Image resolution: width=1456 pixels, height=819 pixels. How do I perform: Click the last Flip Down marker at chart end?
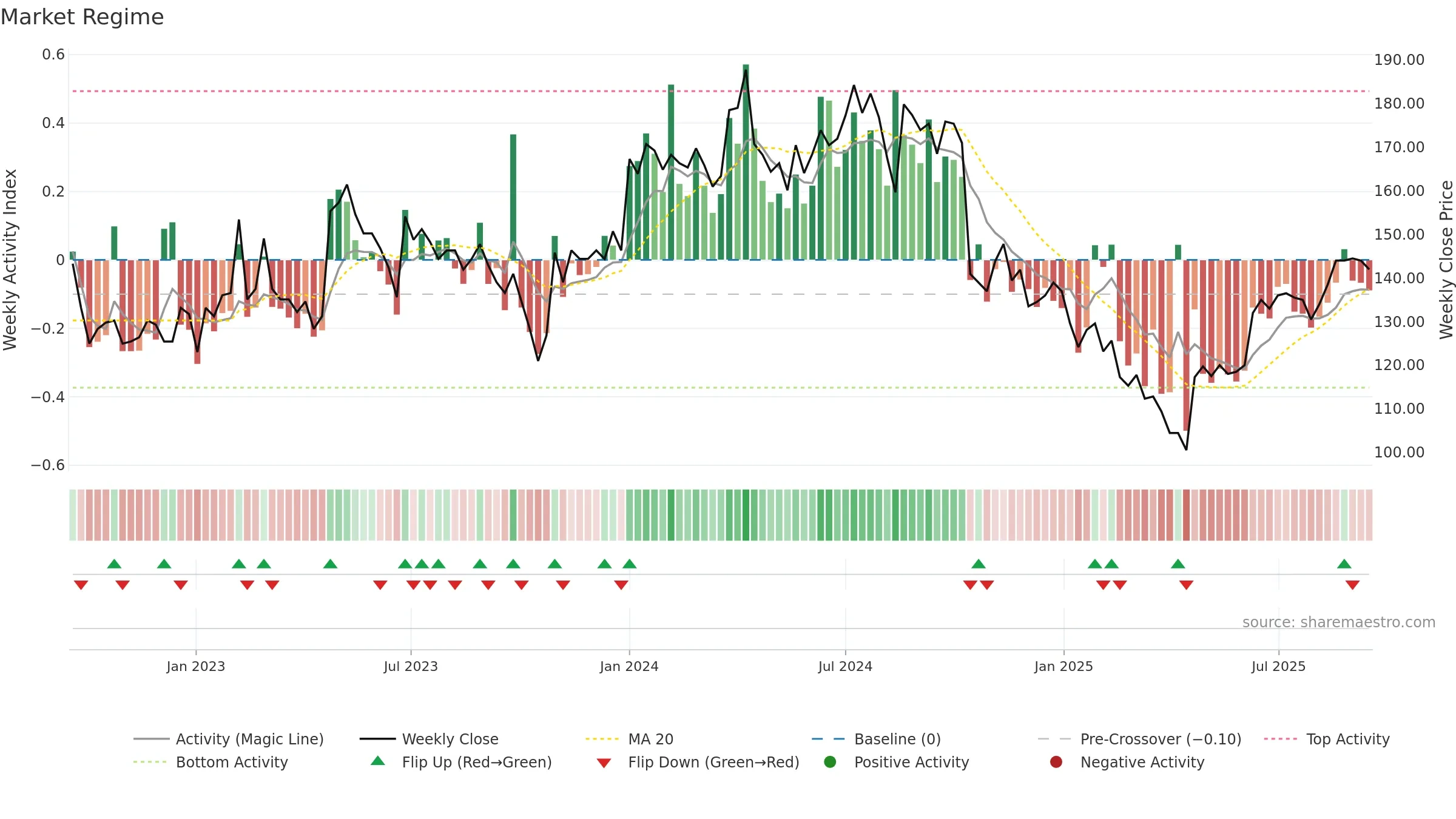coord(1352,585)
